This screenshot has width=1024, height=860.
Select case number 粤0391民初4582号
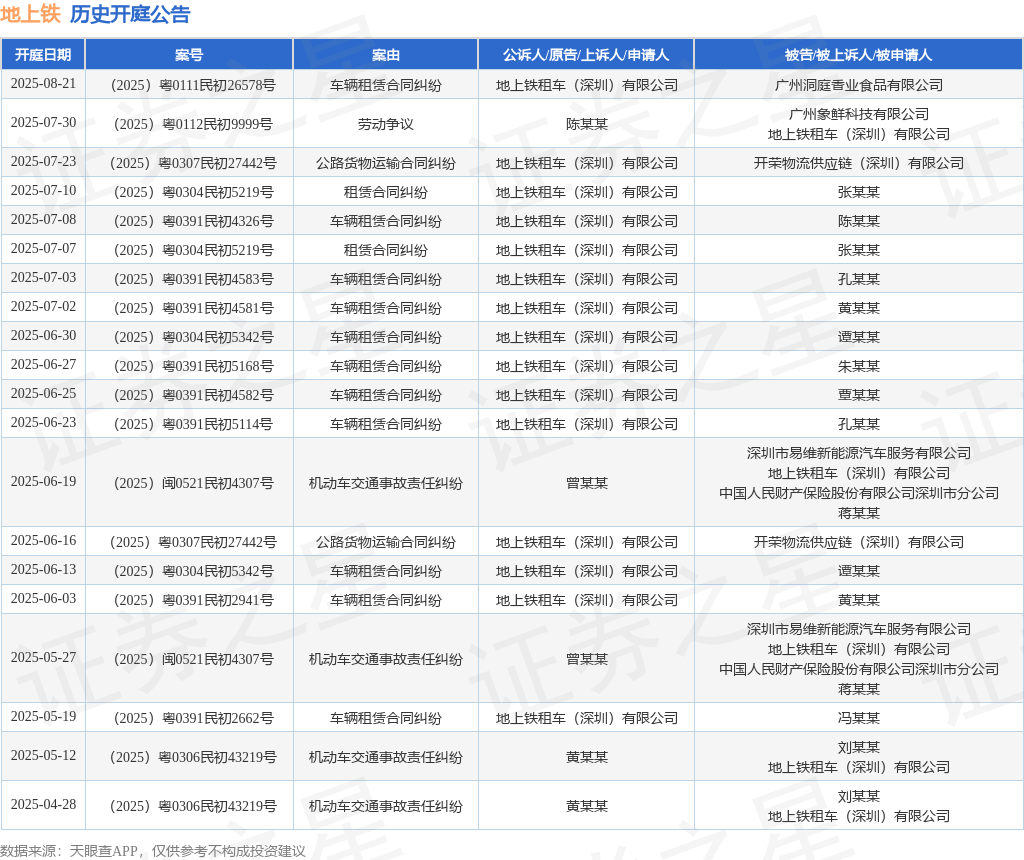pos(193,395)
